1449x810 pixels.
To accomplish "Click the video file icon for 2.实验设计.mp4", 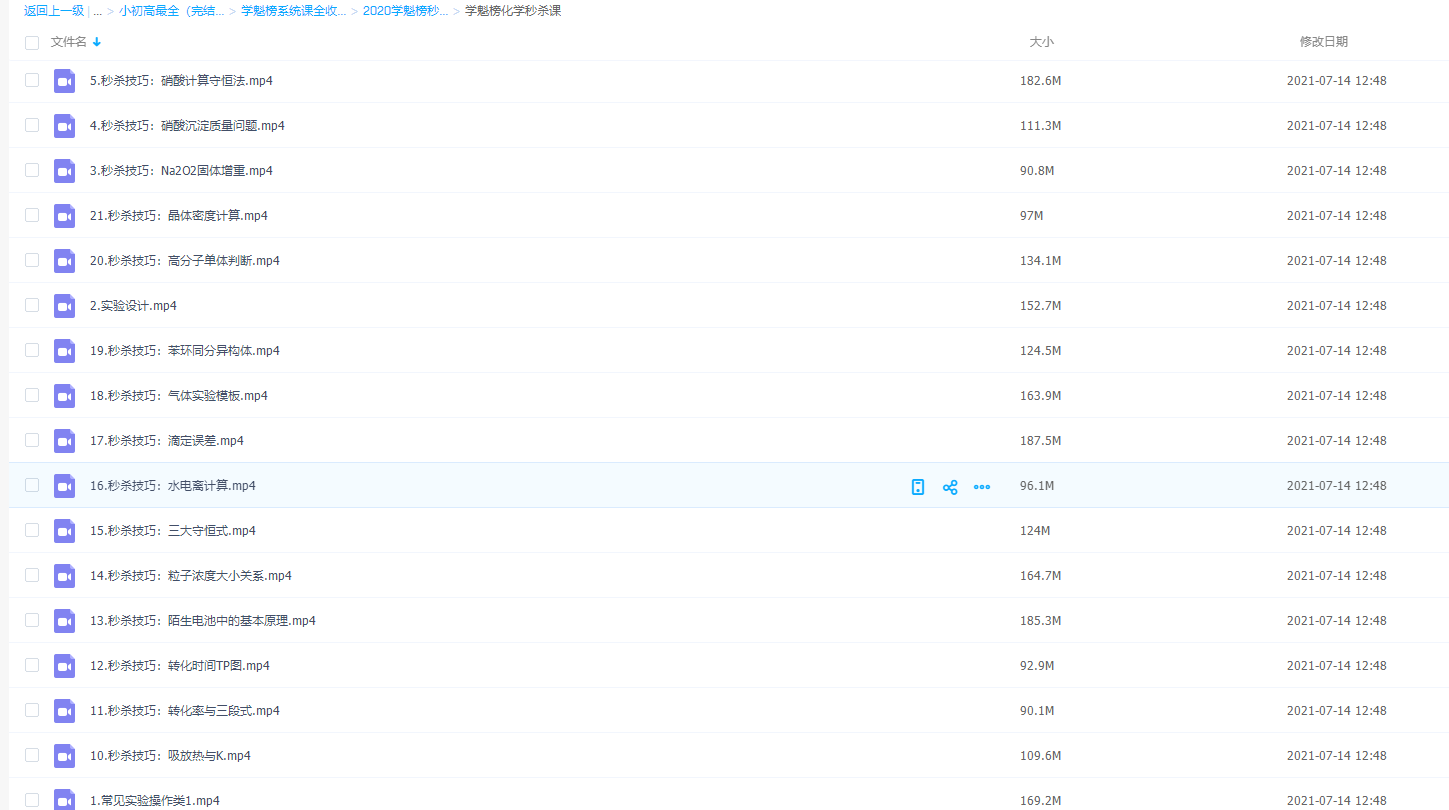I will pyautogui.click(x=65, y=306).
